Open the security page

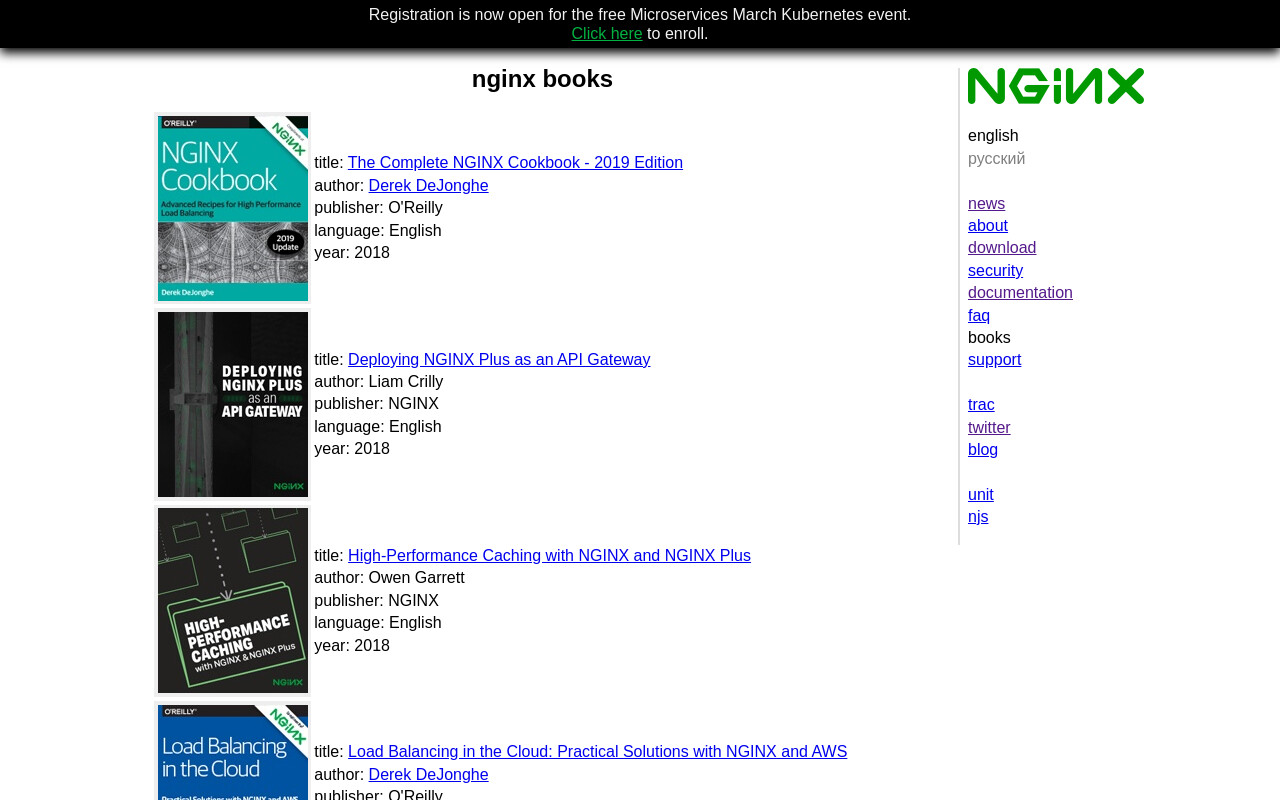tap(995, 271)
